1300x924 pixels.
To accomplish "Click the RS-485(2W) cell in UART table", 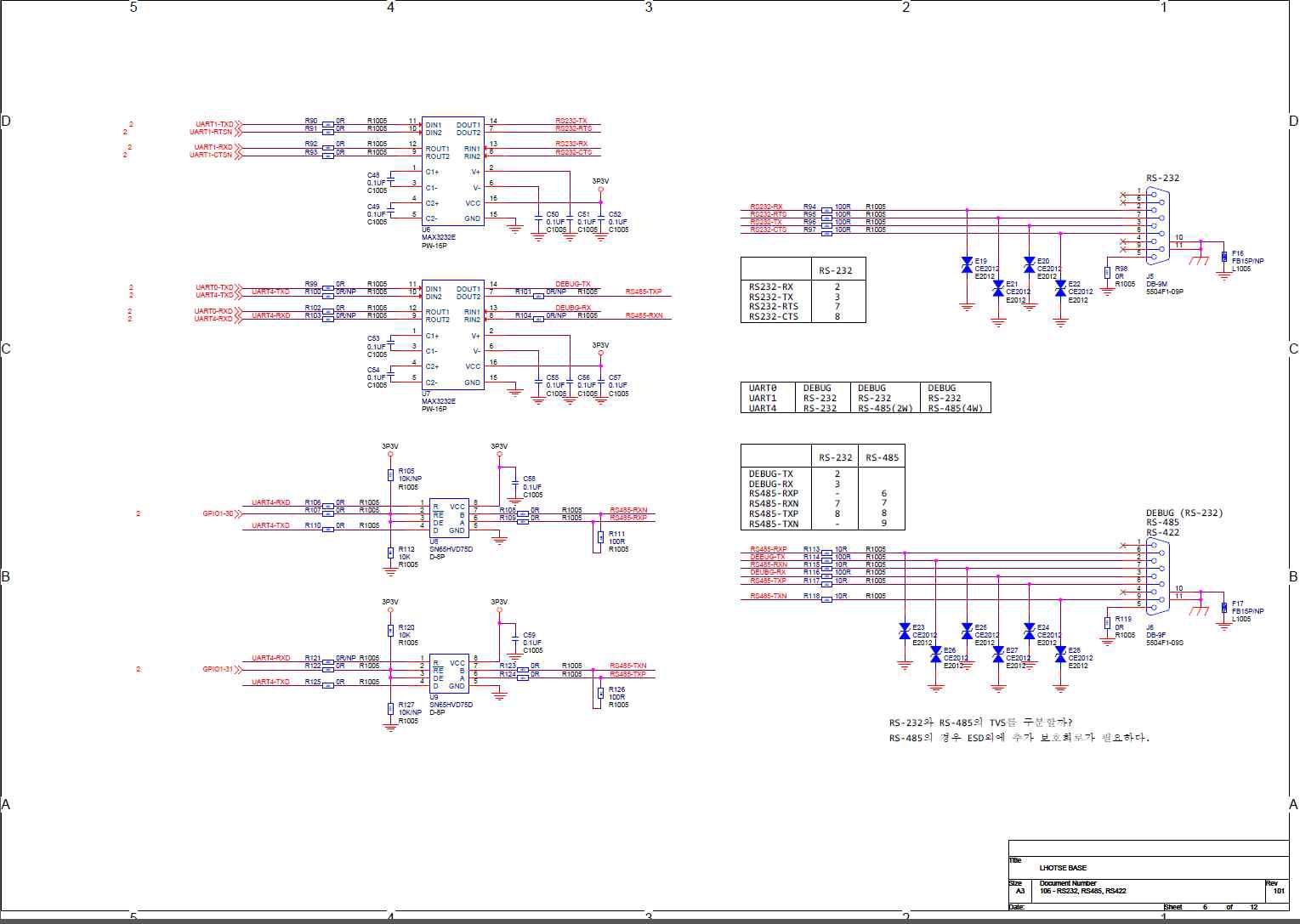I will coord(885,408).
